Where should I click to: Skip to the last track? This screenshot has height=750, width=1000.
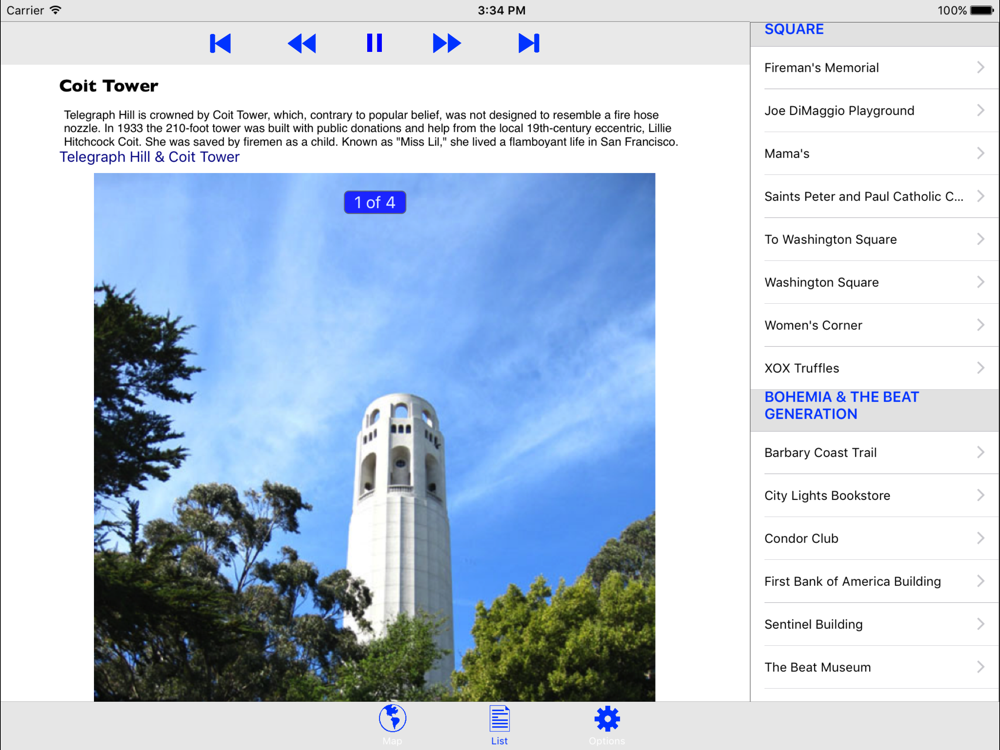click(x=529, y=43)
